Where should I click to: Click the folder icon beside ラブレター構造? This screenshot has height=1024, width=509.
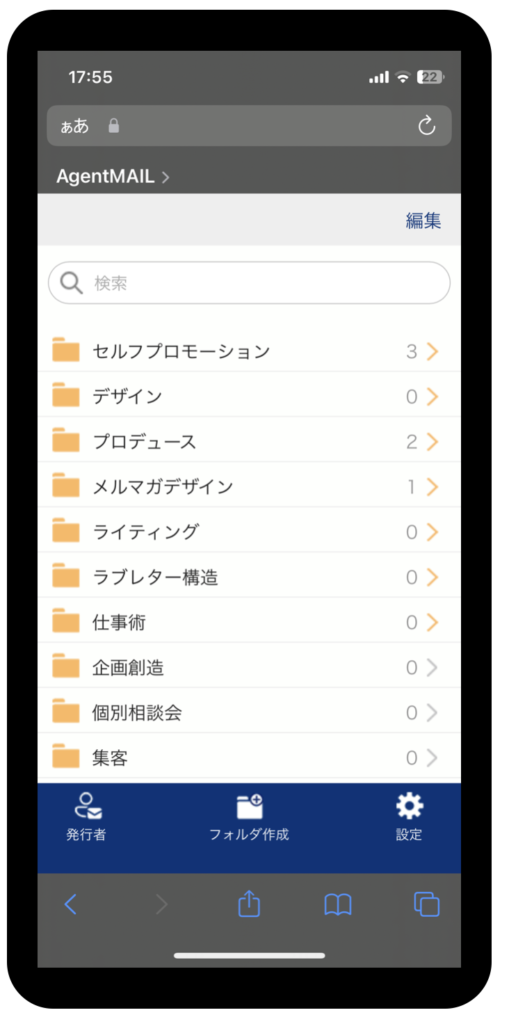pyautogui.click(x=65, y=576)
